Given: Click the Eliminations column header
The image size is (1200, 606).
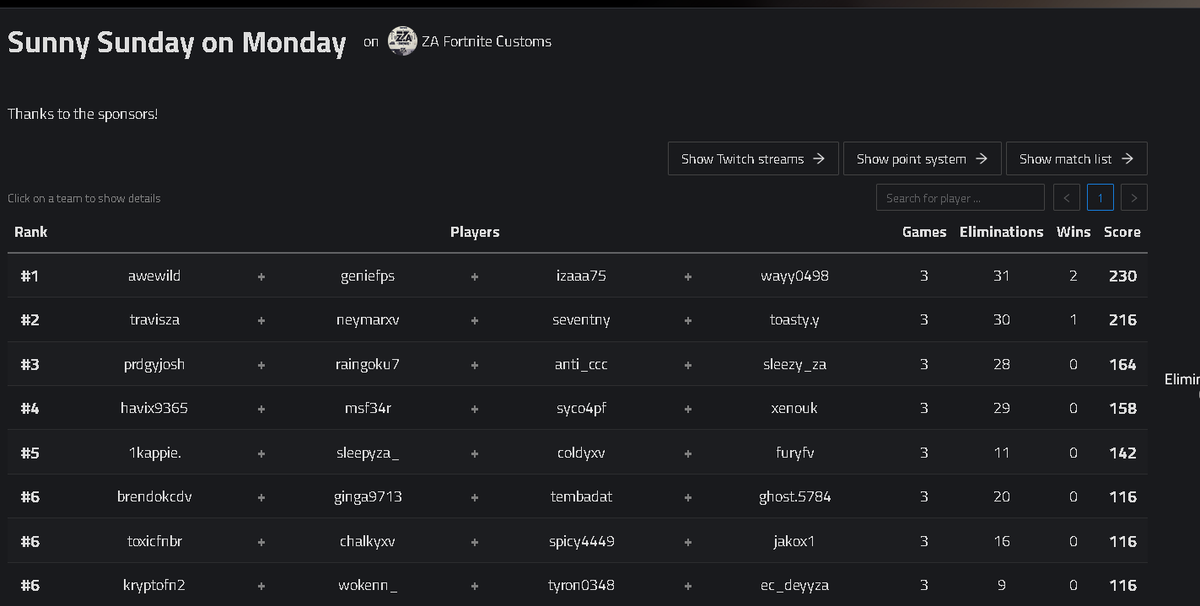Looking at the screenshot, I should click(1001, 232).
